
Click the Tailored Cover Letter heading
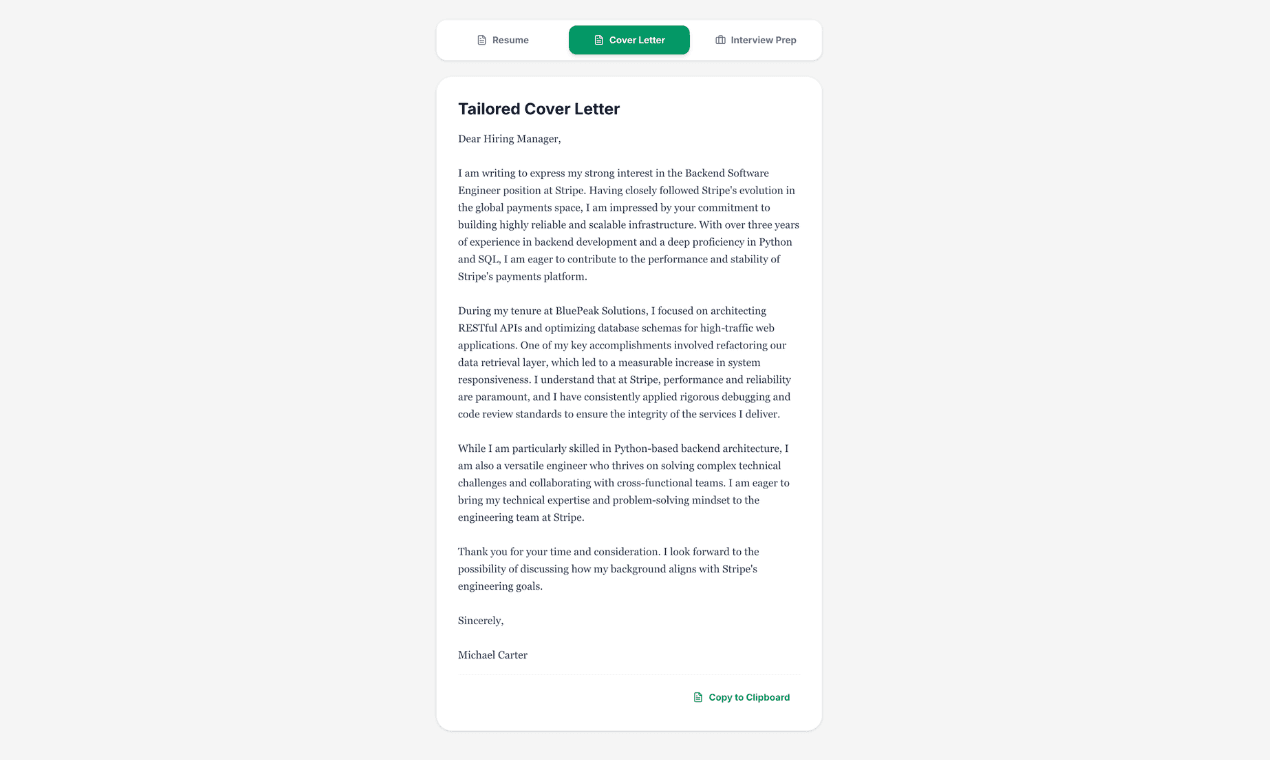(539, 108)
